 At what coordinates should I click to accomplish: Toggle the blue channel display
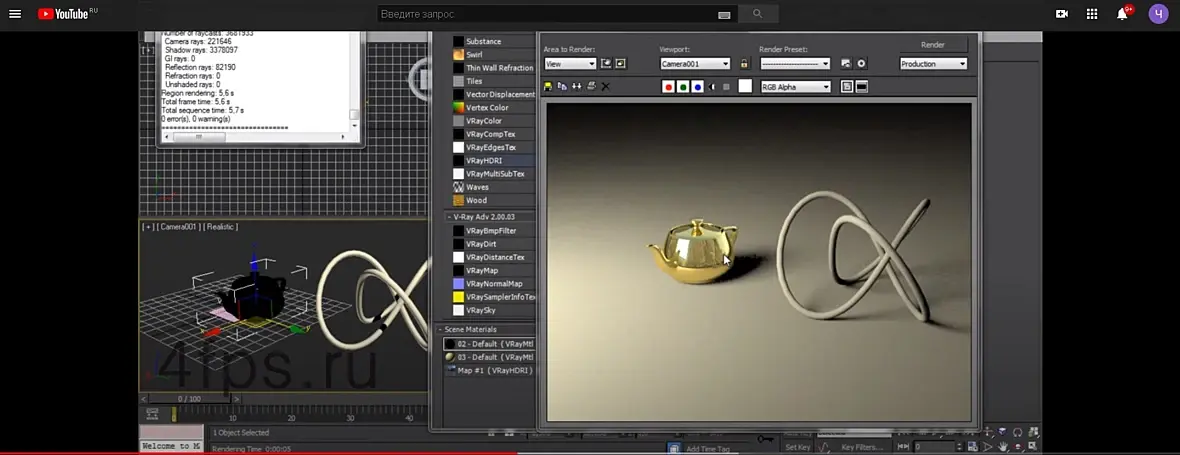698,87
